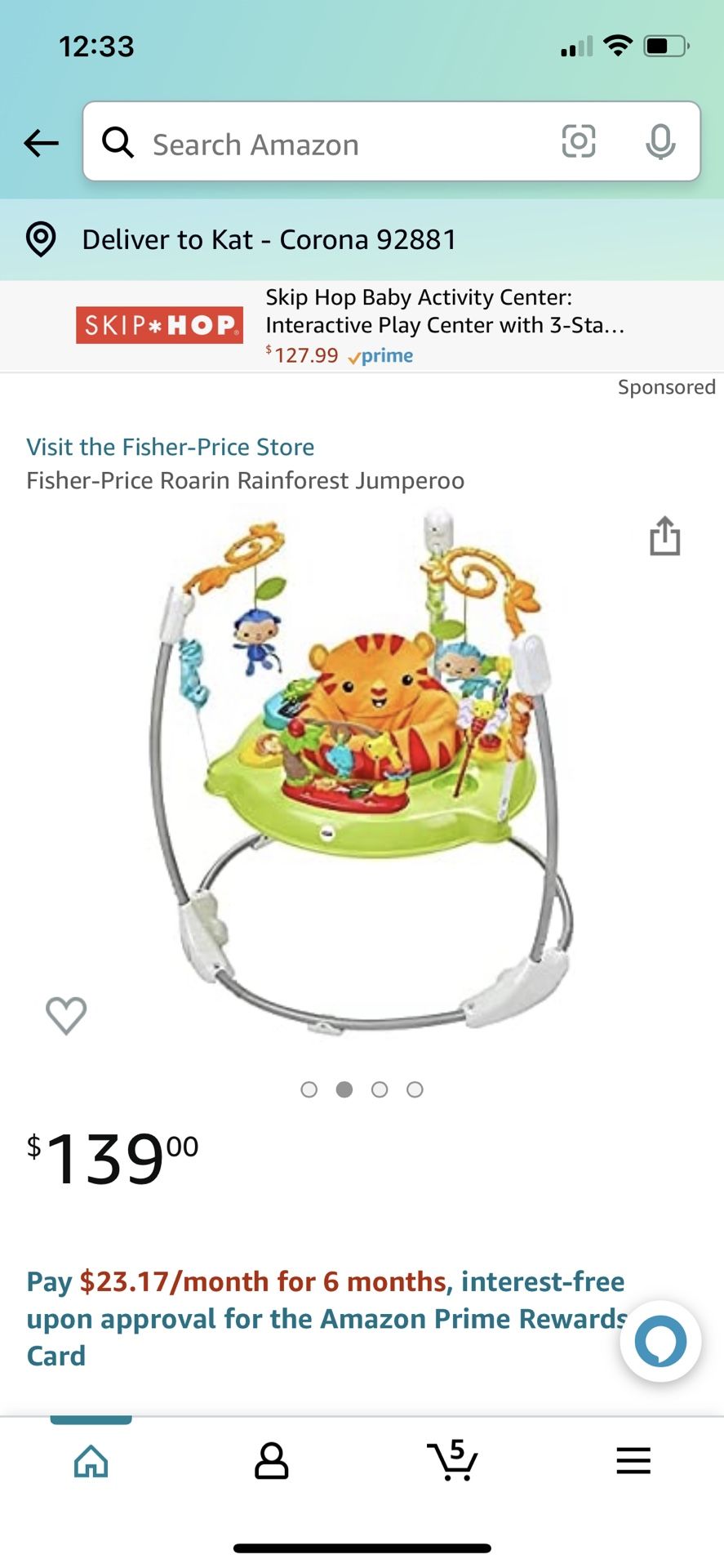The width and height of the screenshot is (724, 1568).
Task: Add the Jumperoo to your wish list heart
Action: [x=66, y=1014]
